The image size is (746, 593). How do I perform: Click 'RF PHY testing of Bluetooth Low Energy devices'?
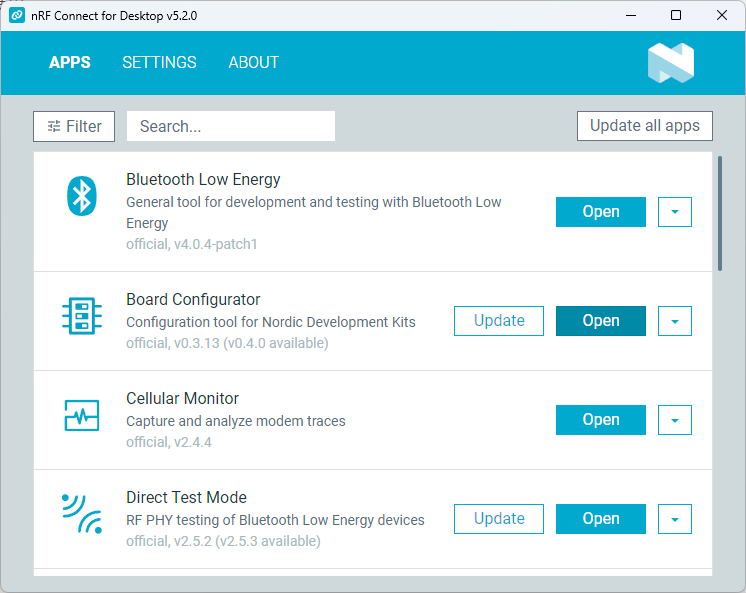(x=275, y=520)
